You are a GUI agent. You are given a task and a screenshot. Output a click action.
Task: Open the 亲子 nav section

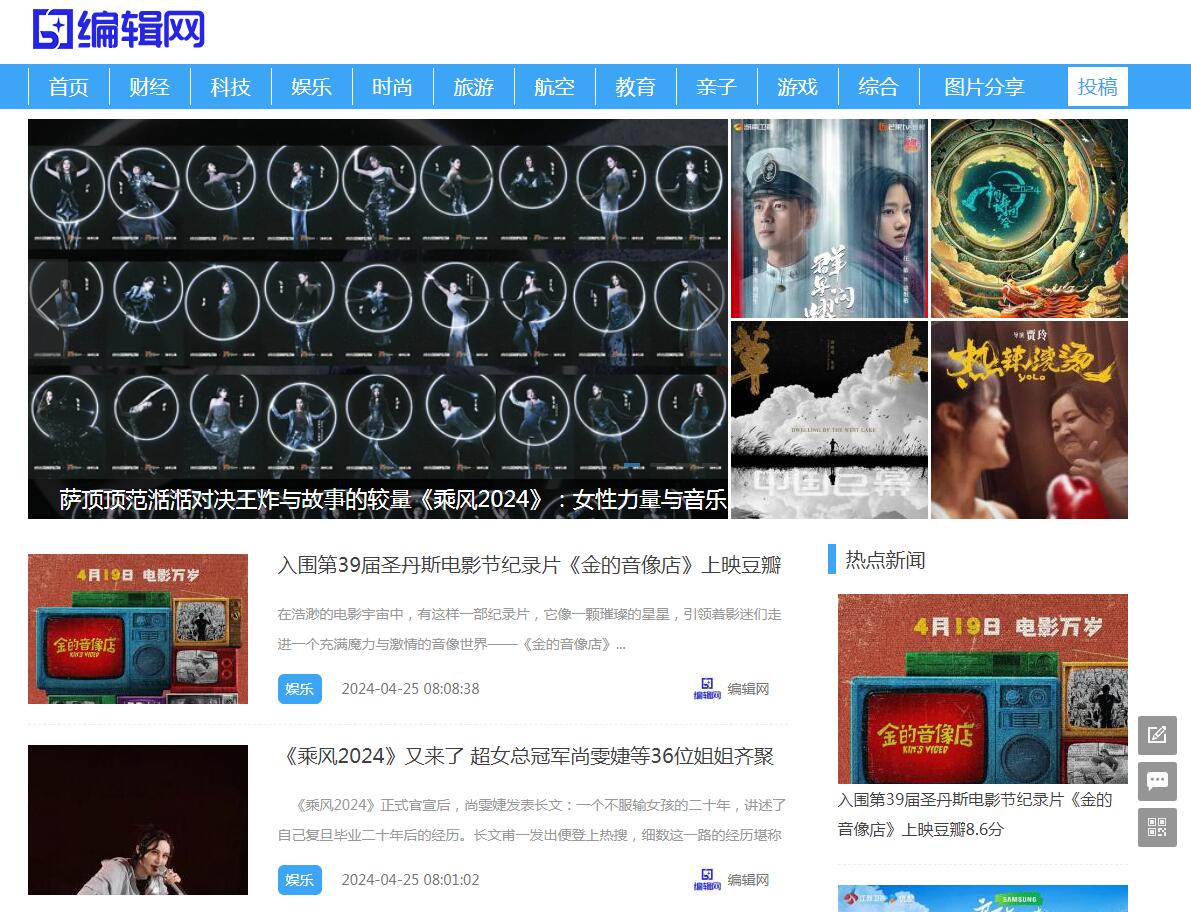(716, 87)
